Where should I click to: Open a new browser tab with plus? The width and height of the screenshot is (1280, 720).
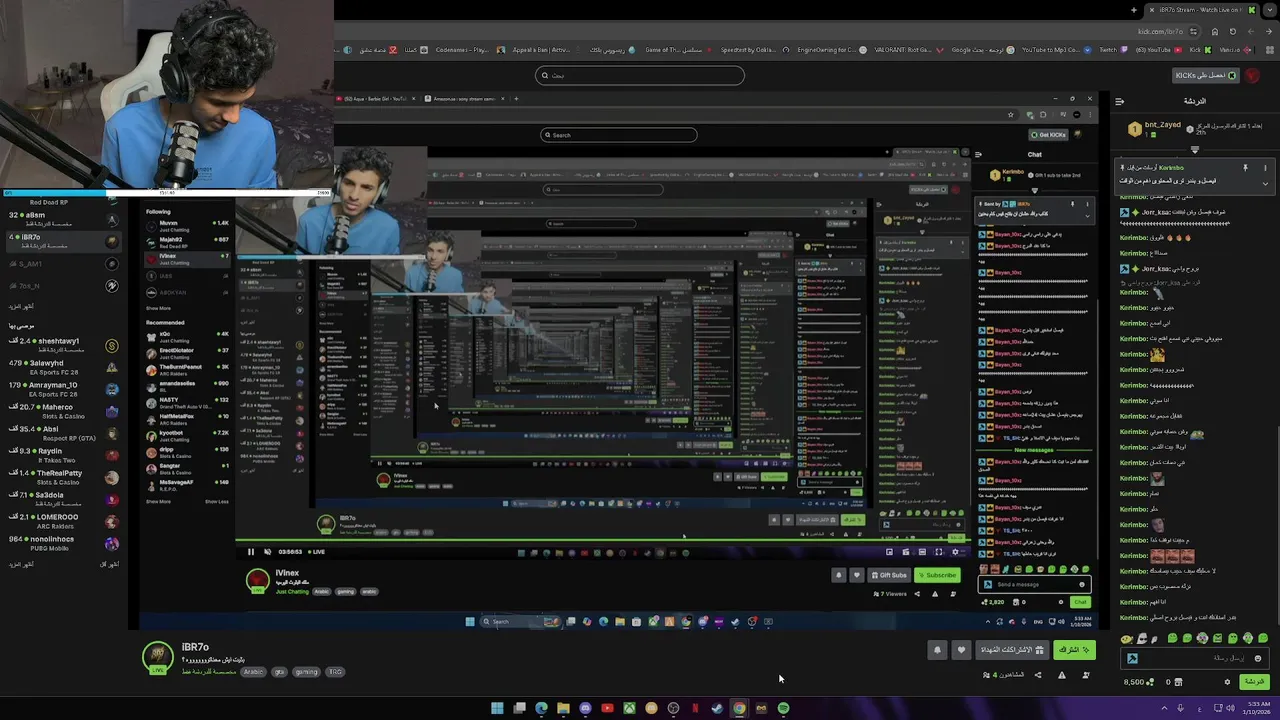(x=1134, y=10)
